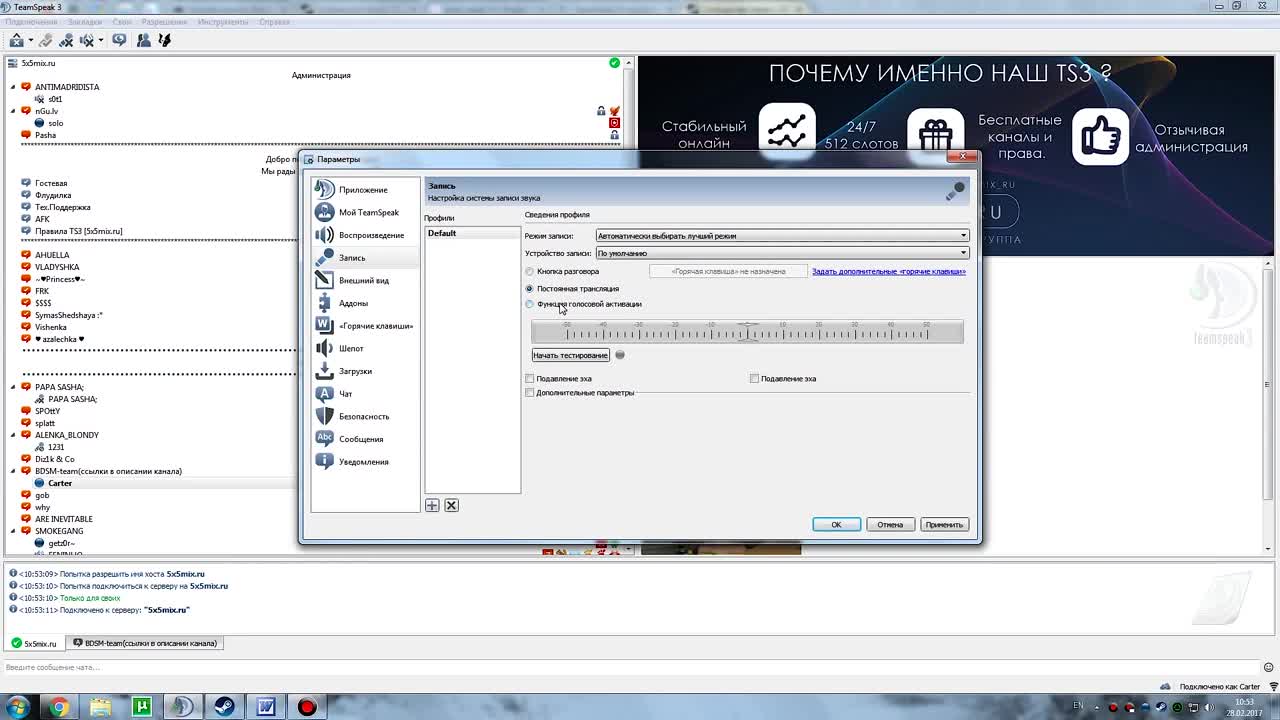The image size is (1280, 720).
Task: Open the Уведомления notifications section
Action: 365,462
